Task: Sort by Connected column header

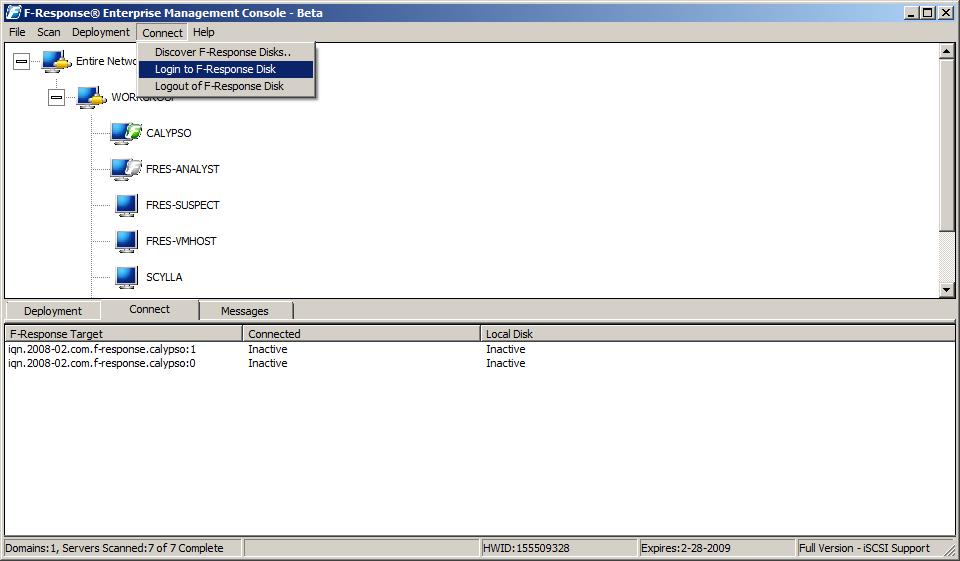Action: 361,334
